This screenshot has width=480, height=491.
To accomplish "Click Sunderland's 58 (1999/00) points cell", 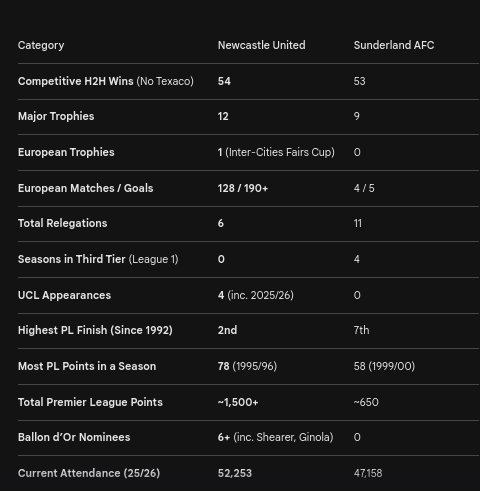I will [x=384, y=366].
